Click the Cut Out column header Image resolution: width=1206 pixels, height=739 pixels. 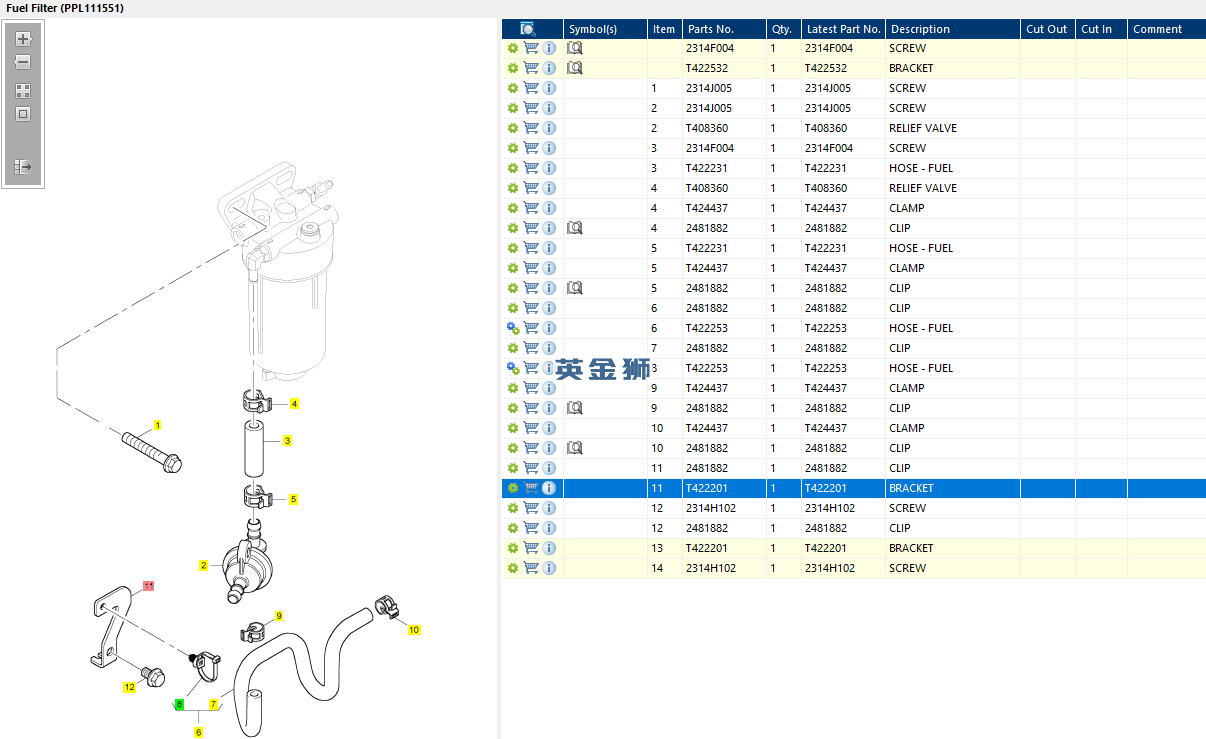[1047, 29]
